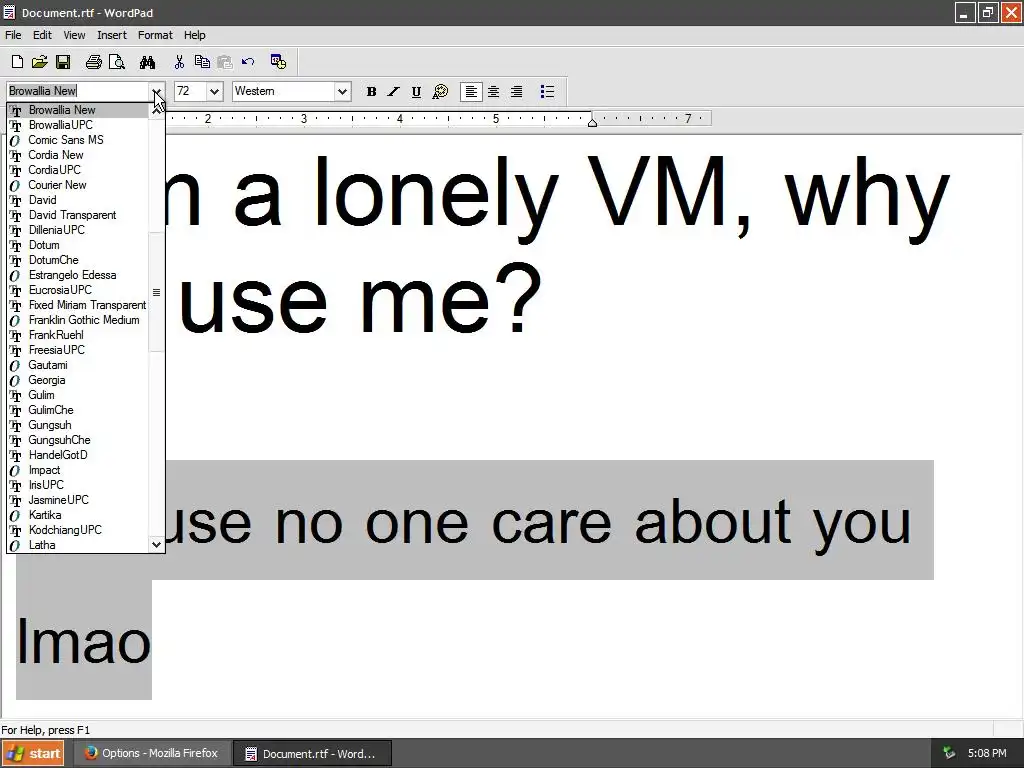This screenshot has width=1024, height=768.
Task: Open the font Color palette icon
Action: 440,91
